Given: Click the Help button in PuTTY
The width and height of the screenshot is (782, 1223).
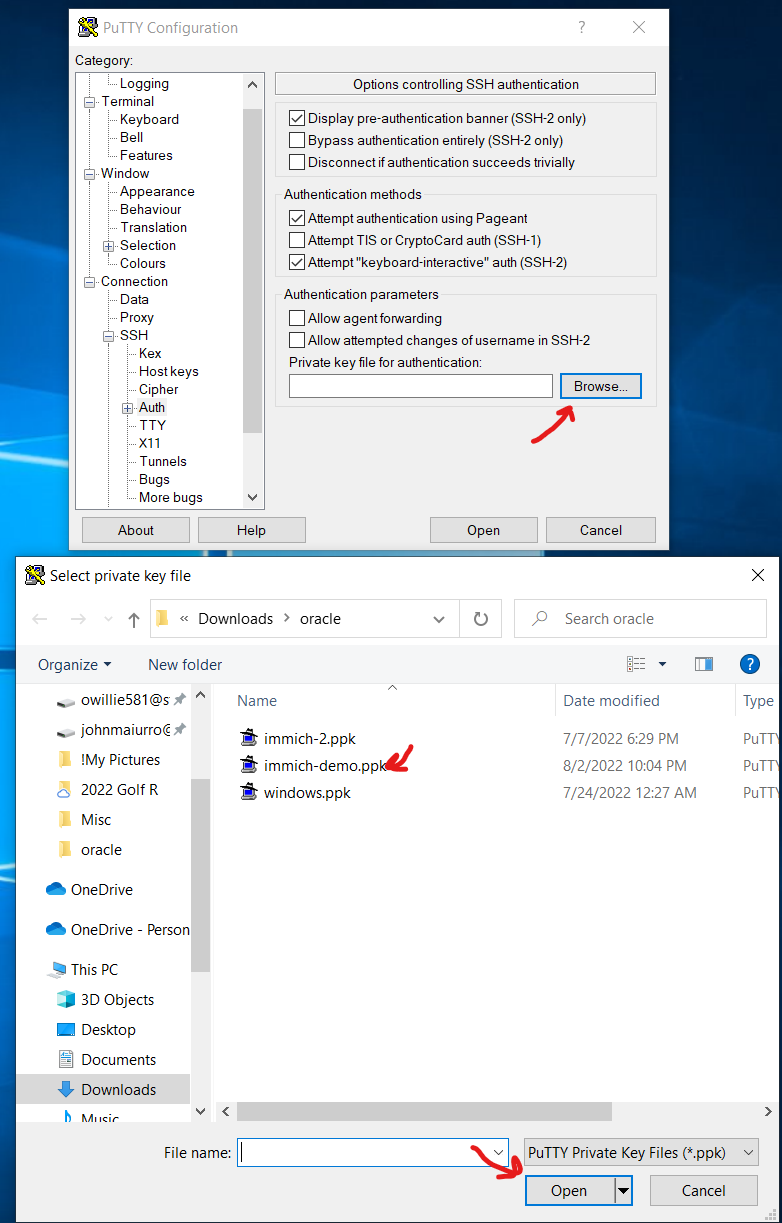Looking at the screenshot, I should (252, 530).
